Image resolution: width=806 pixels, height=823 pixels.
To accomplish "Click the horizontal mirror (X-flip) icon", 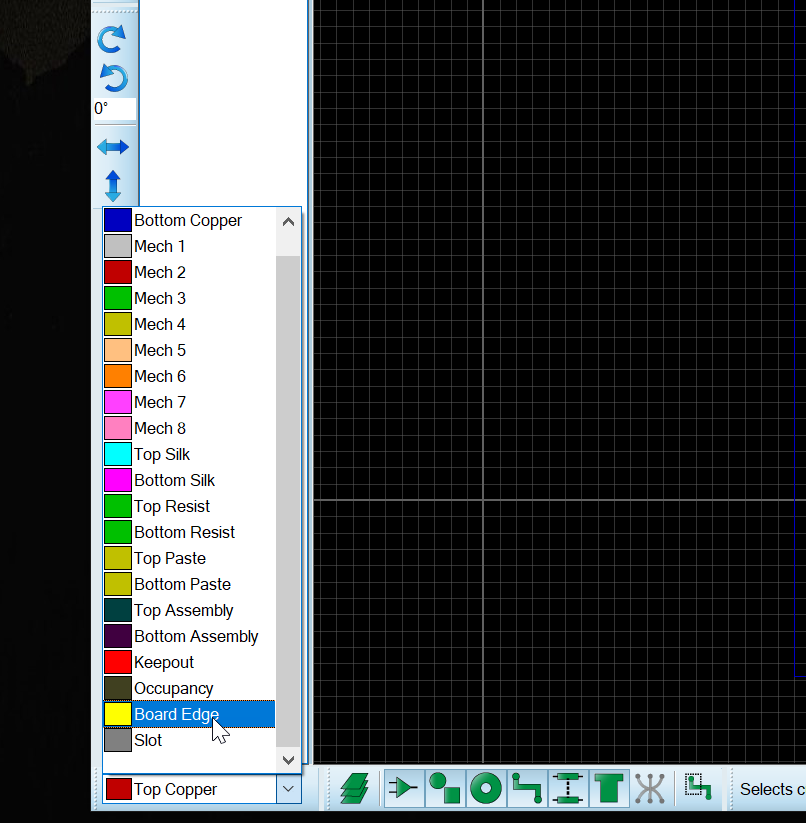I will pos(112,147).
